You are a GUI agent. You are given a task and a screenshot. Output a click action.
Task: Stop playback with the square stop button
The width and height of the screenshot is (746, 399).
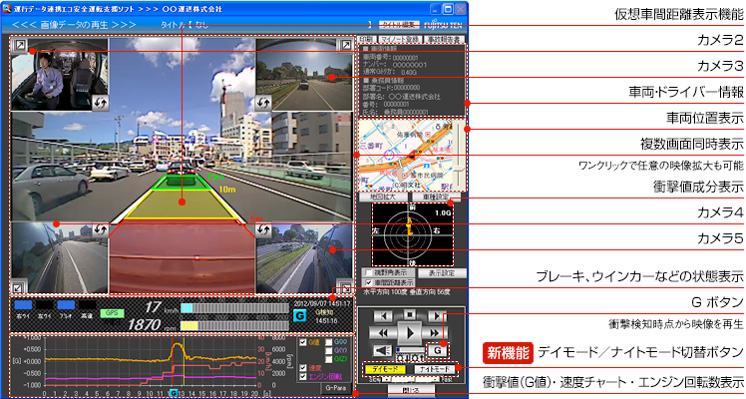[410, 315]
